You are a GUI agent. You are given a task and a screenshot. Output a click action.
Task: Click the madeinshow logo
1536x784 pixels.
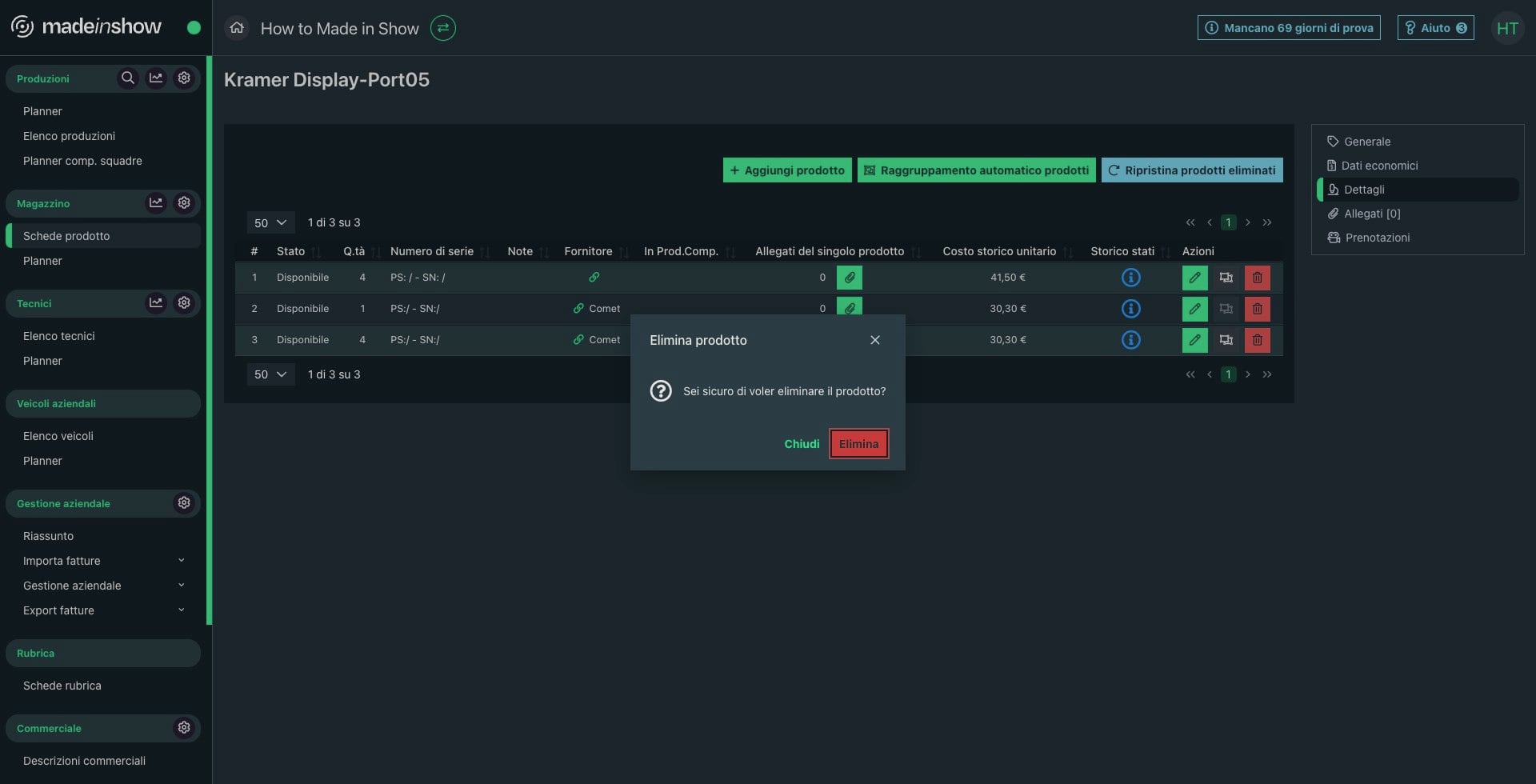tap(86, 27)
